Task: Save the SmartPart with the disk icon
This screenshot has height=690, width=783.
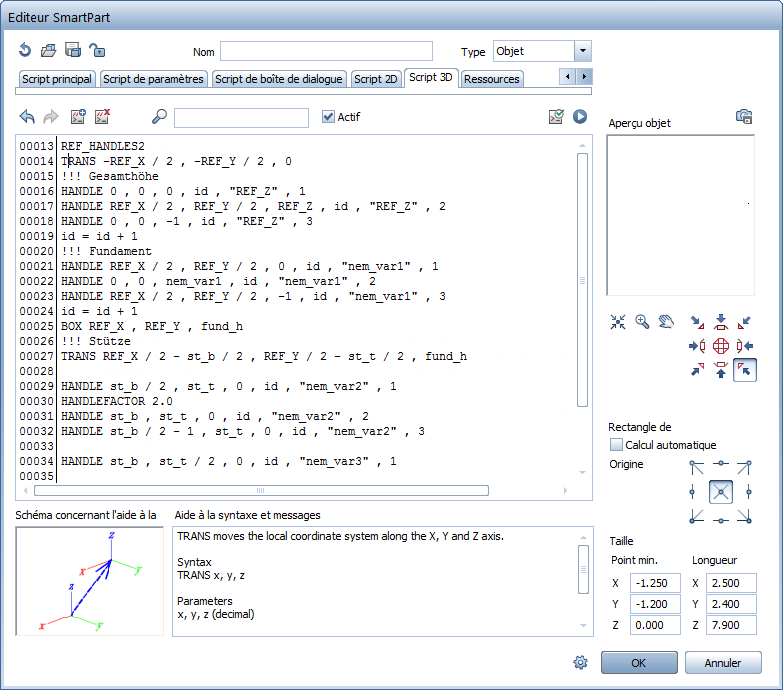Action: (x=73, y=50)
